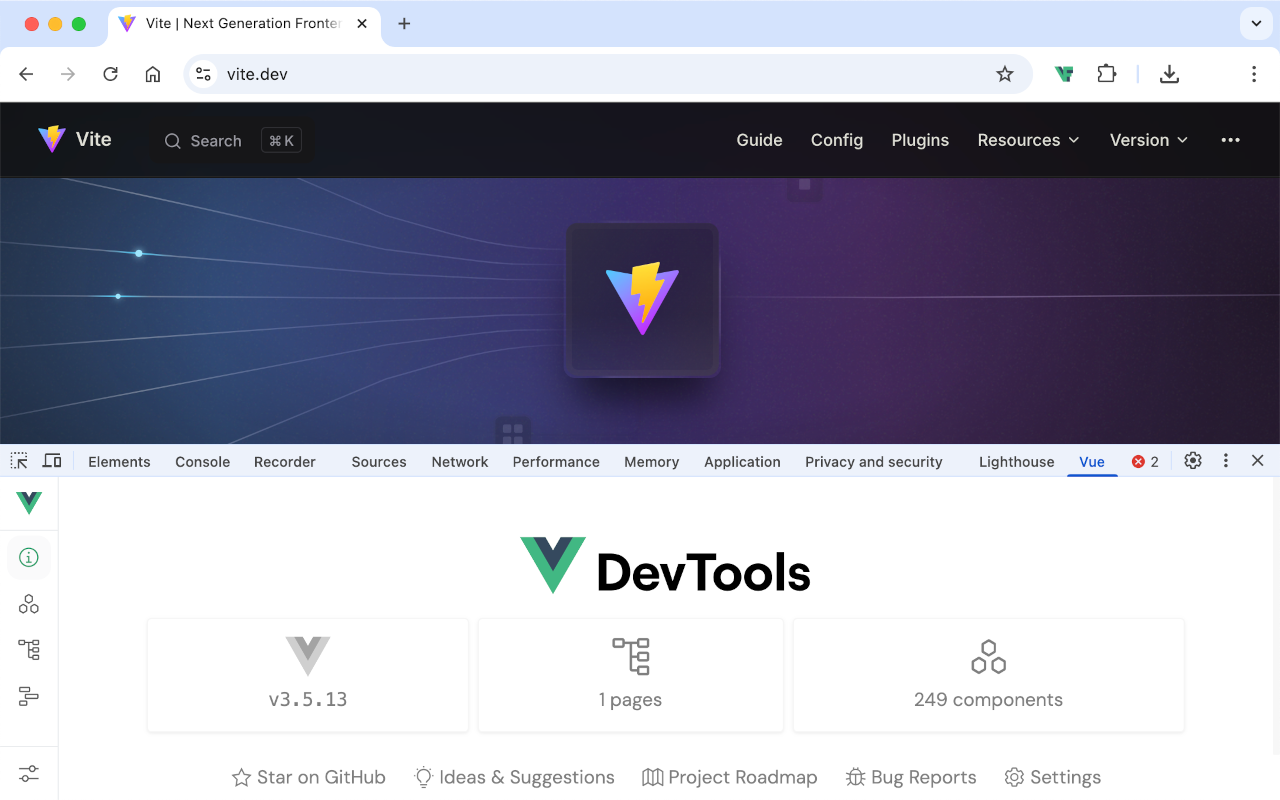
Task: Expand the Version dropdown menu
Action: (x=1149, y=140)
